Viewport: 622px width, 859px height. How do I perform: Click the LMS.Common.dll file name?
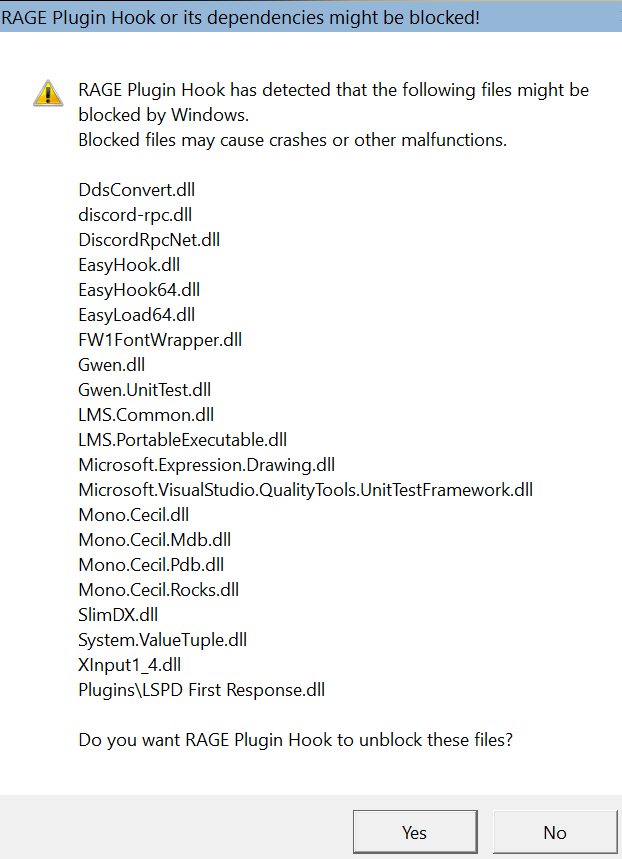(x=146, y=415)
